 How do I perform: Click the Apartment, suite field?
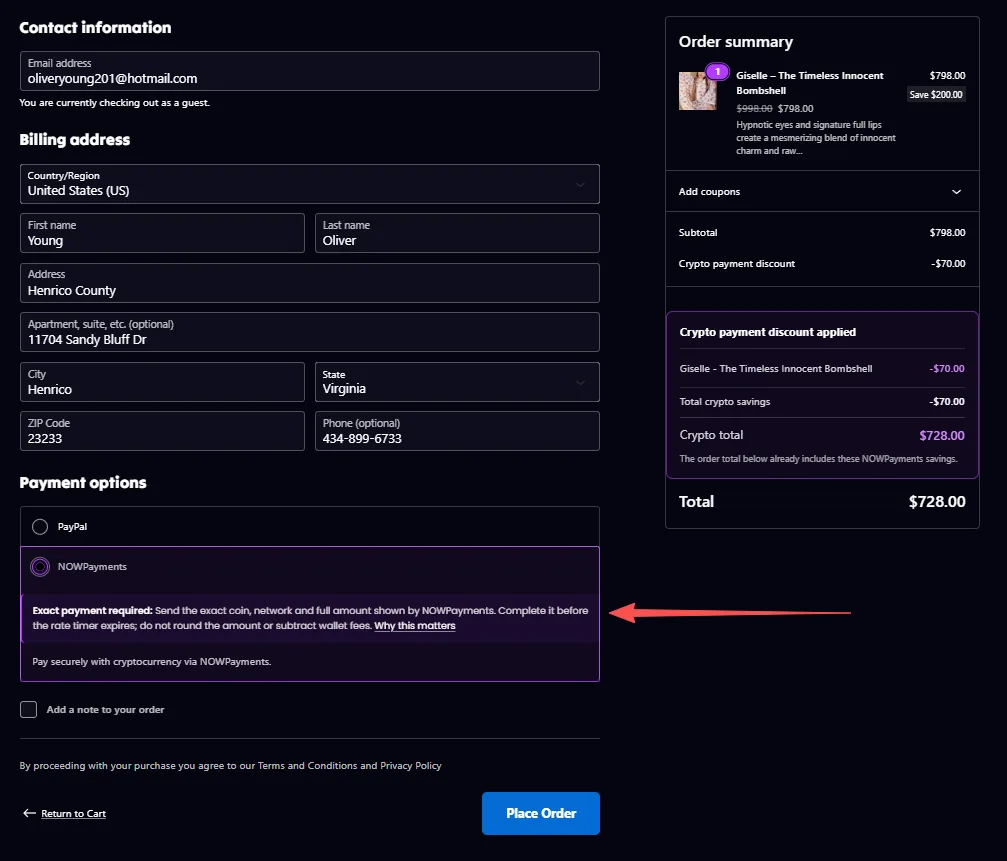[310, 332]
